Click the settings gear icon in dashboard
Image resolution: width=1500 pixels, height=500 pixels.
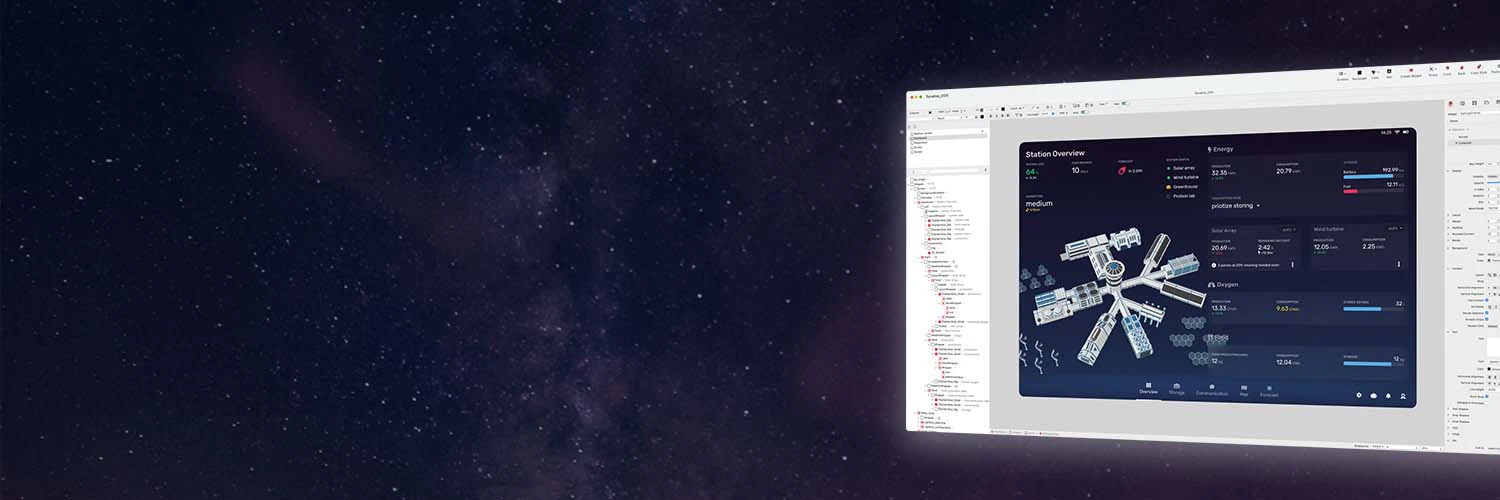tap(1359, 395)
